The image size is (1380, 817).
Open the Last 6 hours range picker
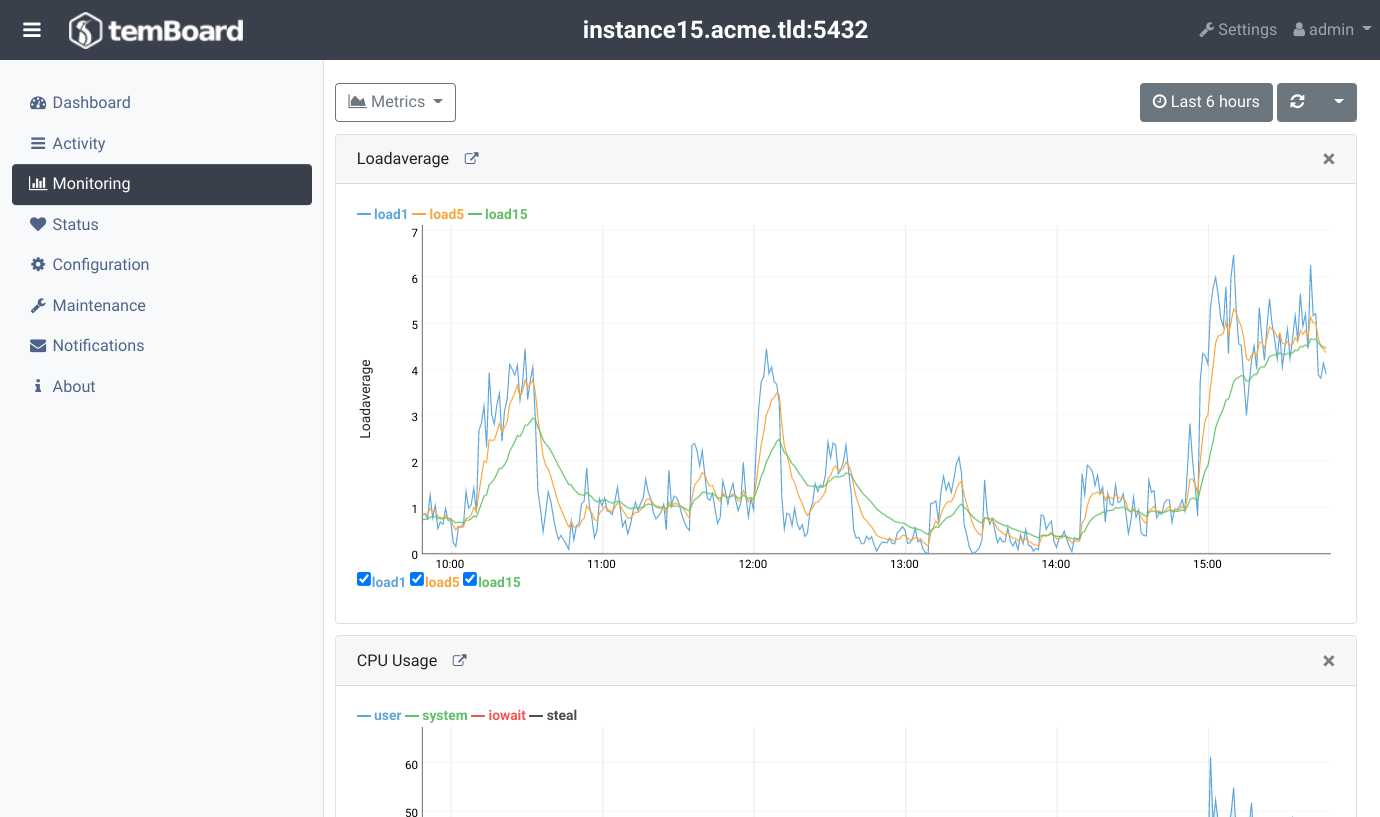coord(1206,102)
